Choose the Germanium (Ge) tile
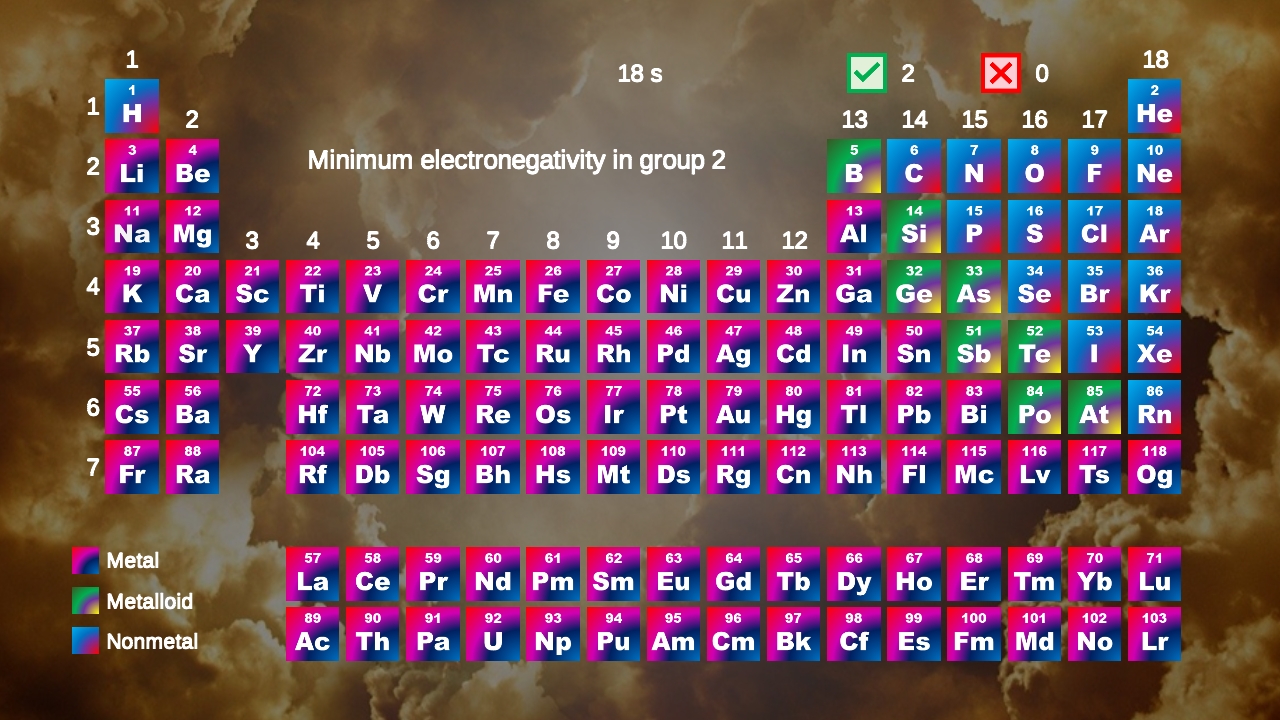The image size is (1280, 720). click(x=914, y=287)
